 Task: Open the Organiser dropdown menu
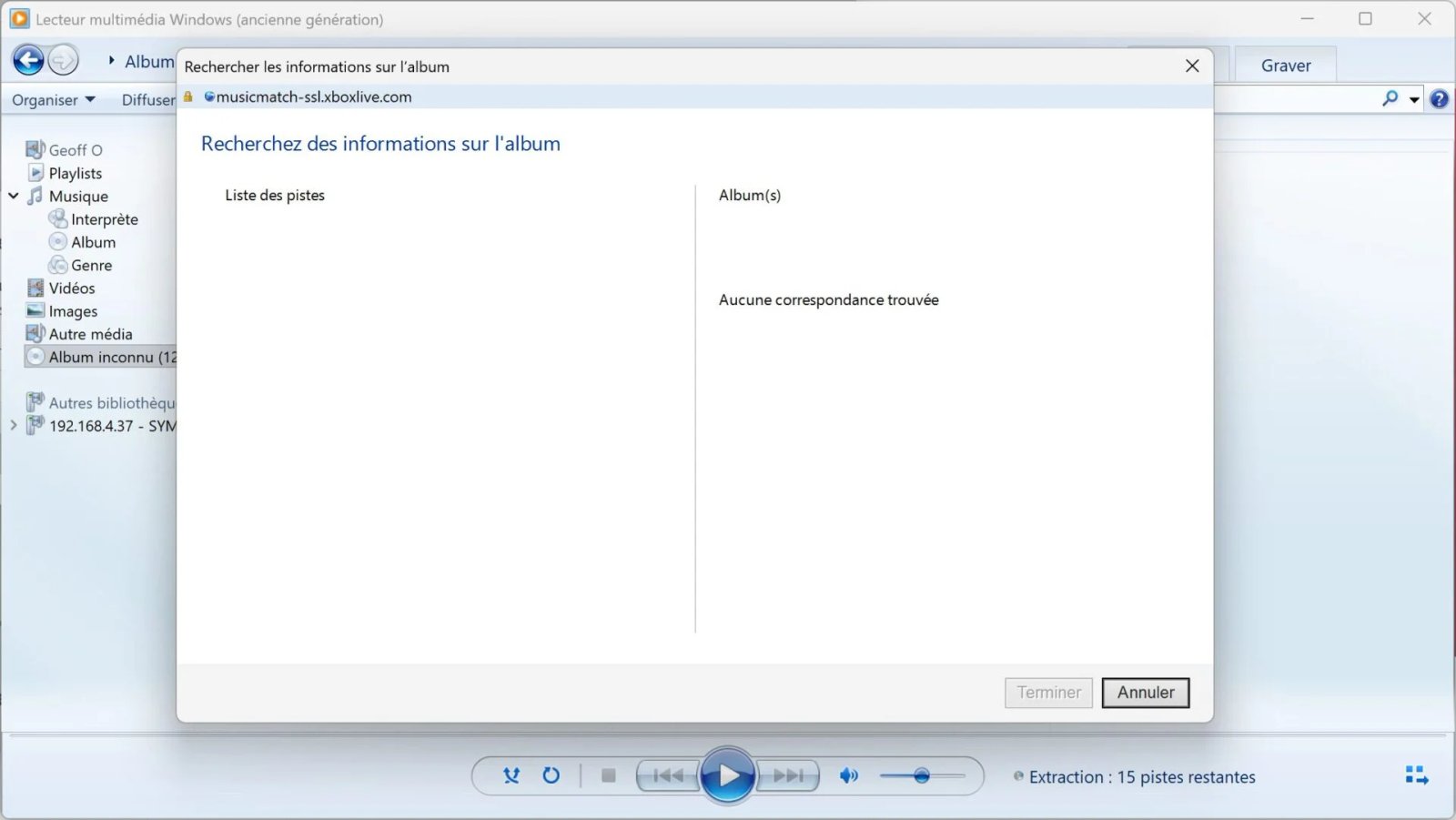tap(53, 100)
